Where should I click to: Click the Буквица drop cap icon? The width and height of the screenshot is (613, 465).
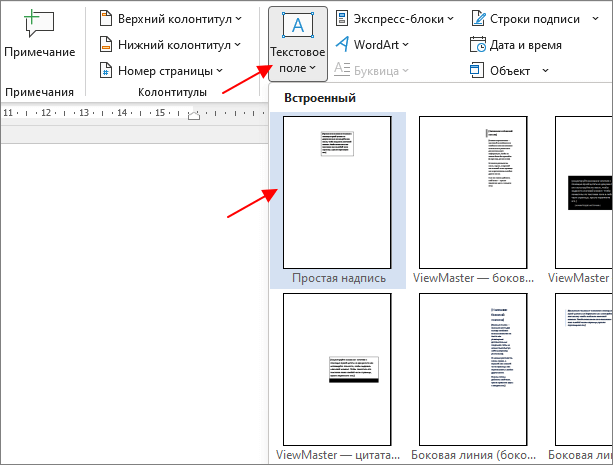[x=342, y=70]
